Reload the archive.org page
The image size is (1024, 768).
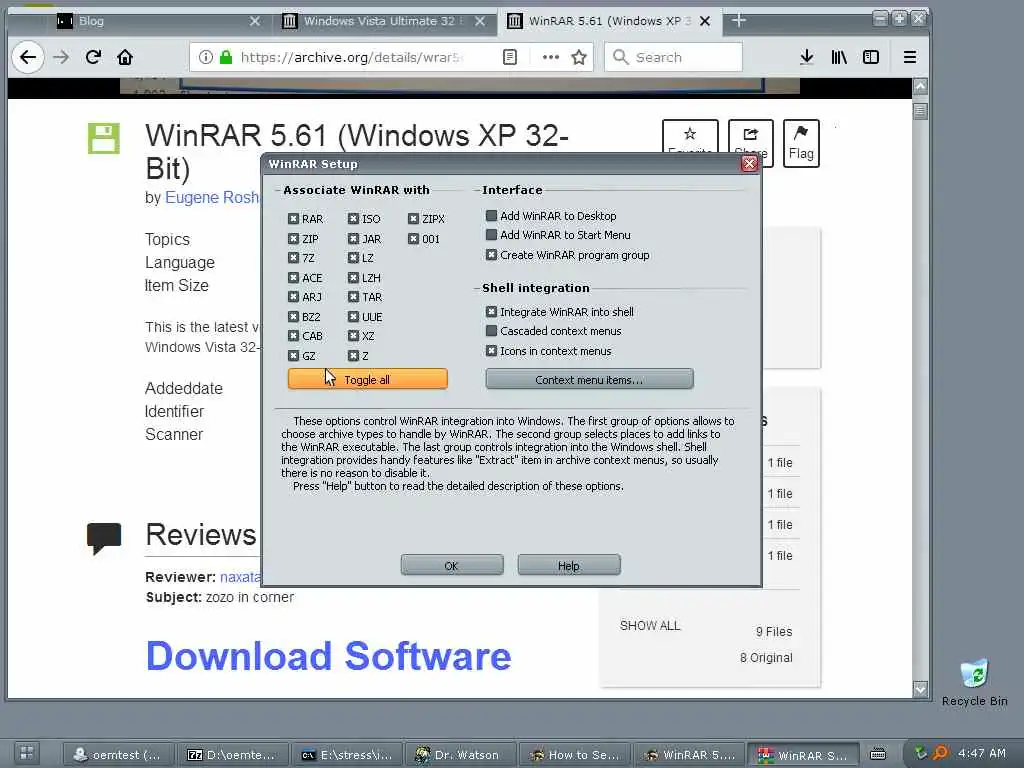click(x=93, y=57)
